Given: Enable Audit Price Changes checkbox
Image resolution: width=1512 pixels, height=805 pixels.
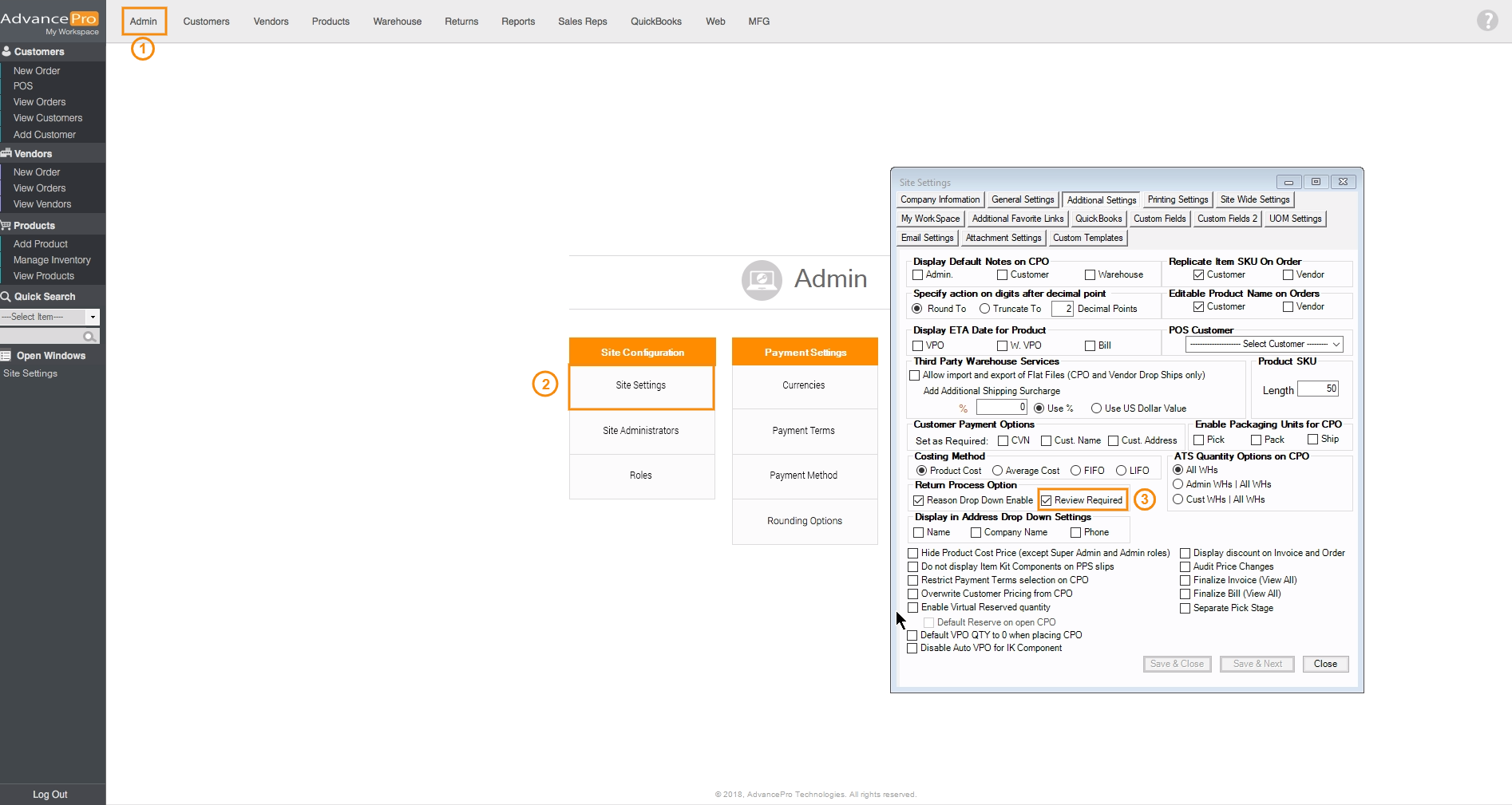Looking at the screenshot, I should 1185,566.
